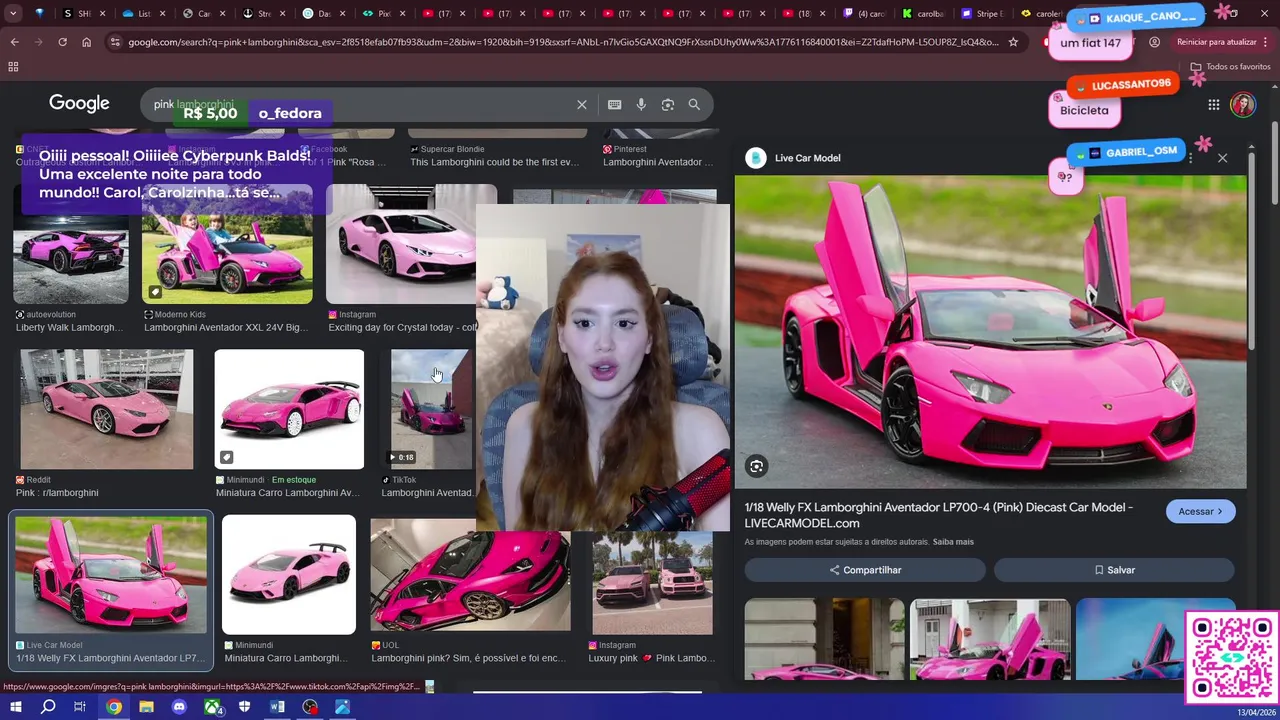1280x720 pixels.
Task: Click the preview panel scrollbar
Action: click(1252, 250)
